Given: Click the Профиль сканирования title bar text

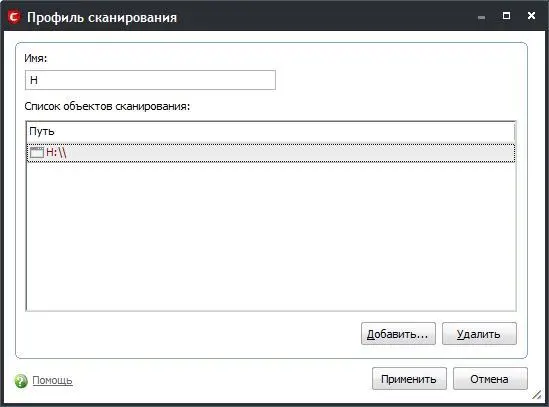Looking at the screenshot, I should 102,18.
